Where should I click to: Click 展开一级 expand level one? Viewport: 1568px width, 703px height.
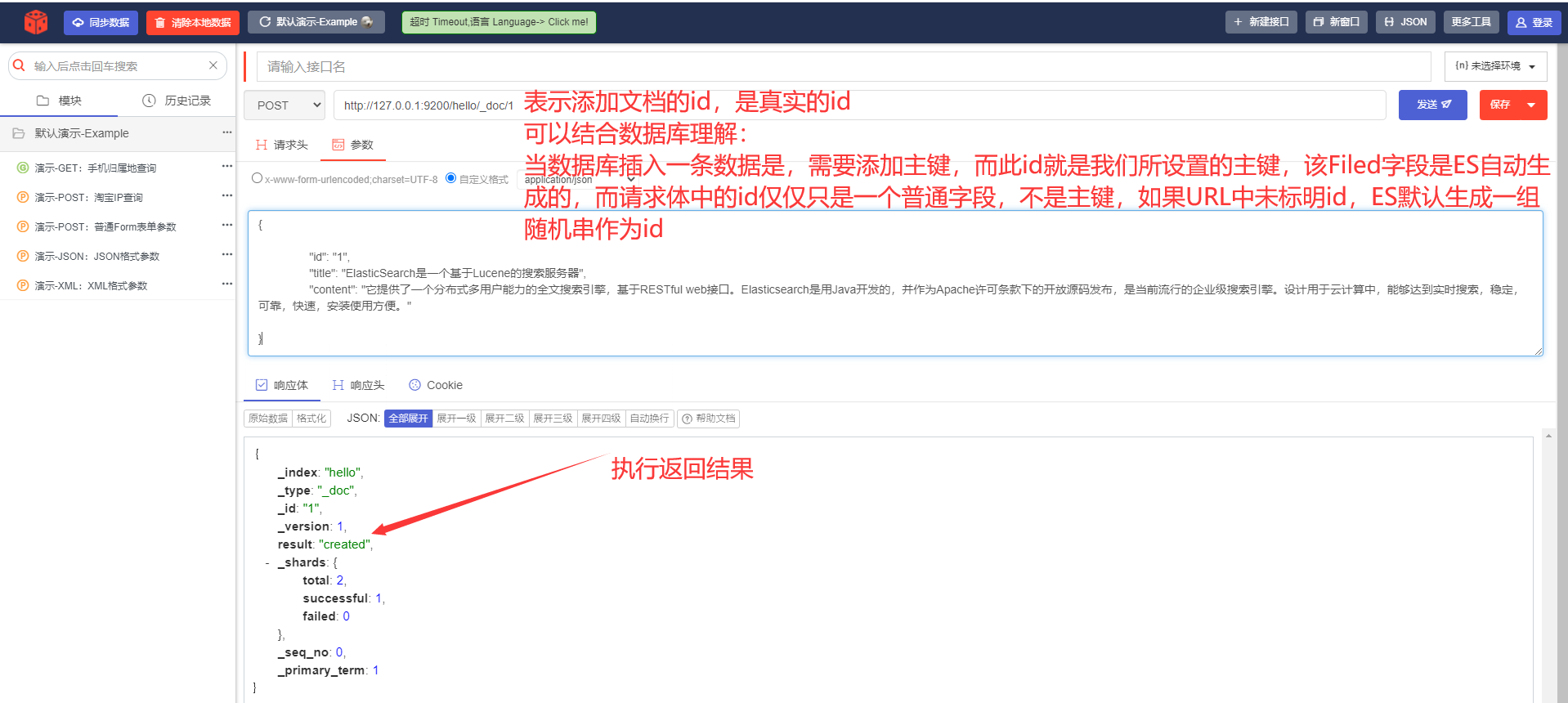[456, 419]
